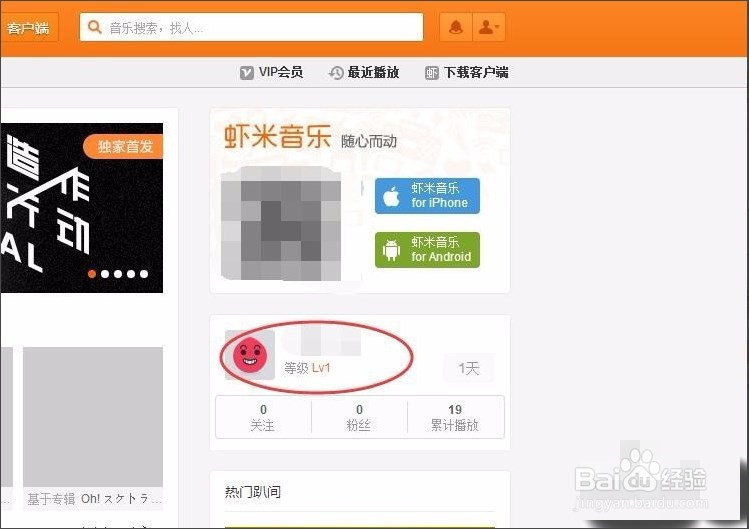Open the 0 粉丝 followers count
Image resolution: width=749 pixels, height=529 pixels.
pos(359,417)
